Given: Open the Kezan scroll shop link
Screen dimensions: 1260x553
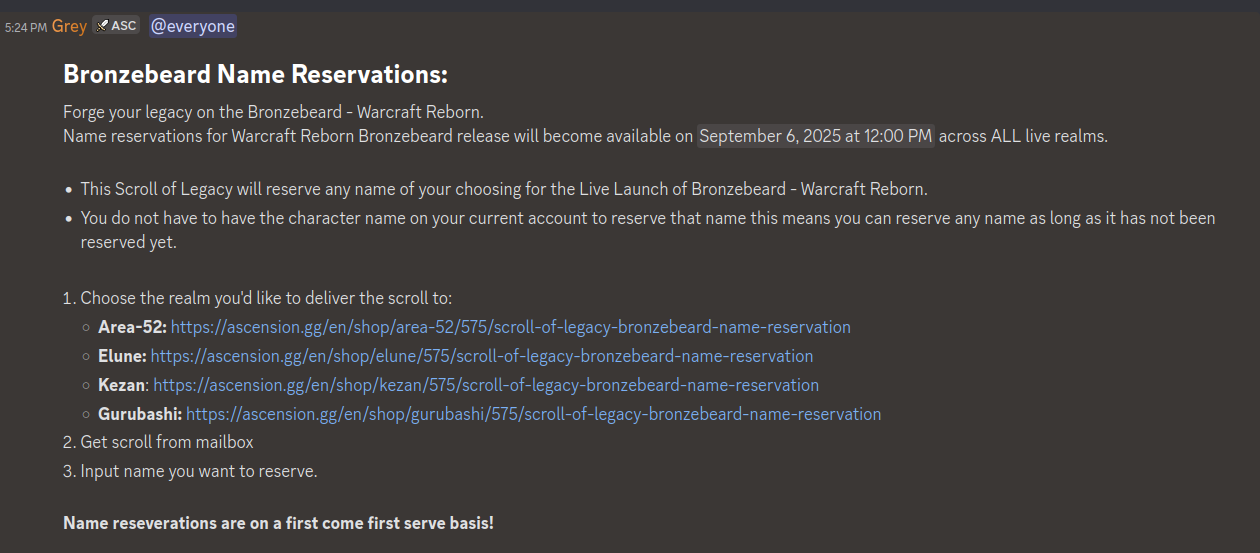Looking at the screenshot, I should 485,385.
